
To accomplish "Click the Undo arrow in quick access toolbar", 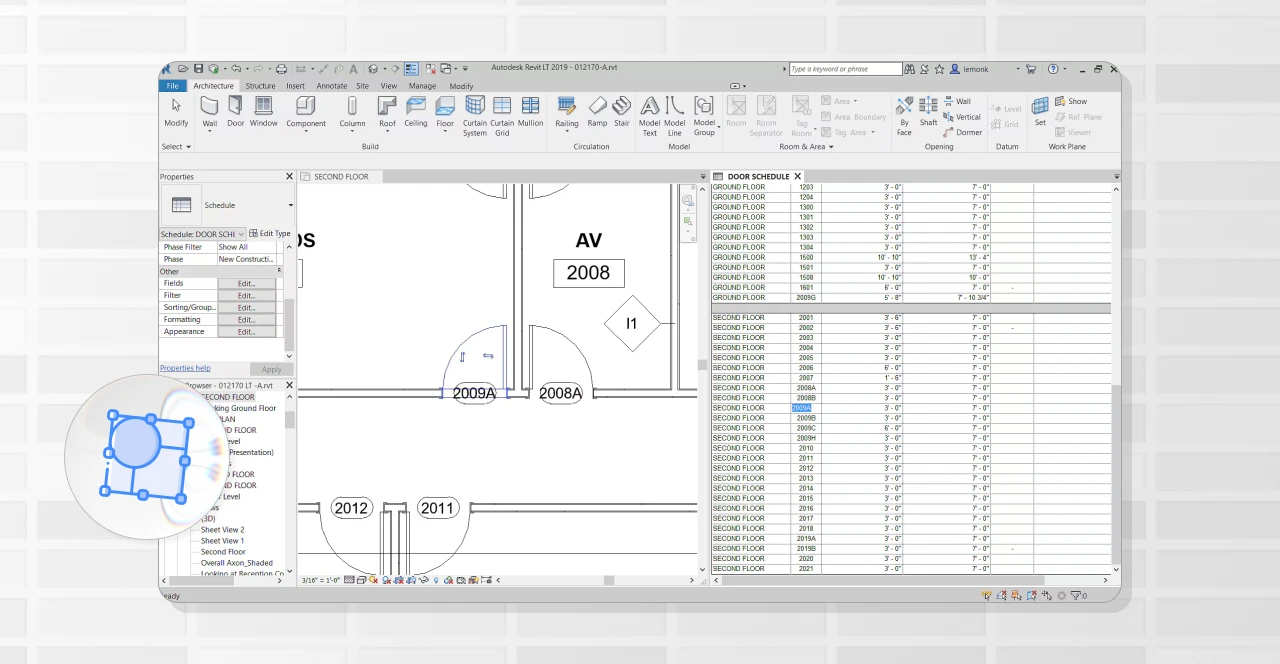I will pos(235,69).
